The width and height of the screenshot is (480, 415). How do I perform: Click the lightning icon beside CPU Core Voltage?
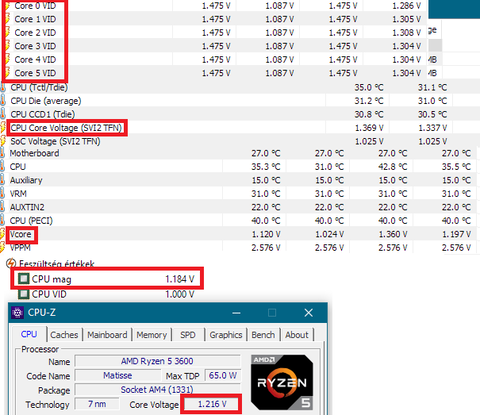[x=3, y=128]
